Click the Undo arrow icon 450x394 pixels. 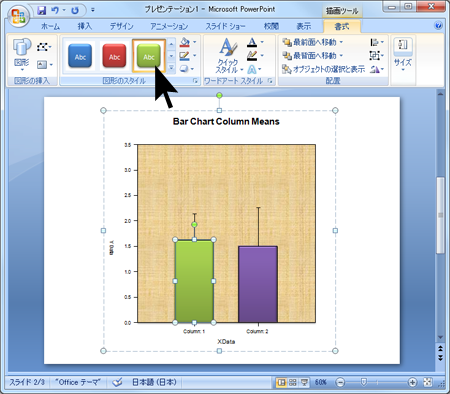[55, 10]
